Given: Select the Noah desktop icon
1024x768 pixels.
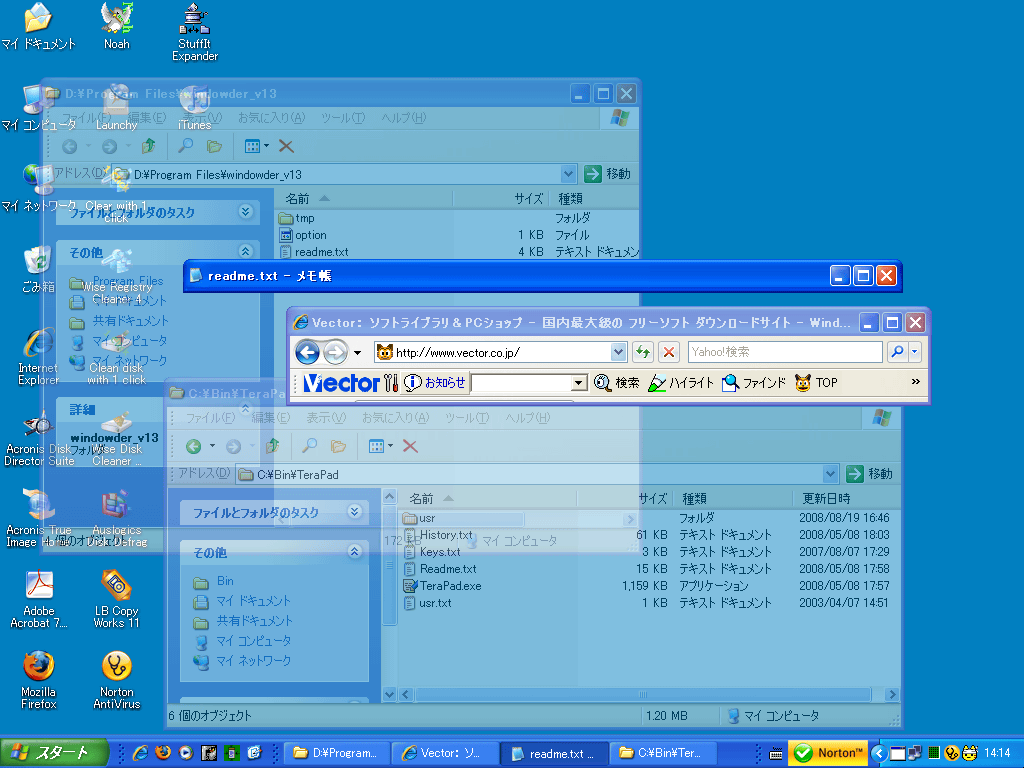Looking at the screenshot, I should (117, 26).
